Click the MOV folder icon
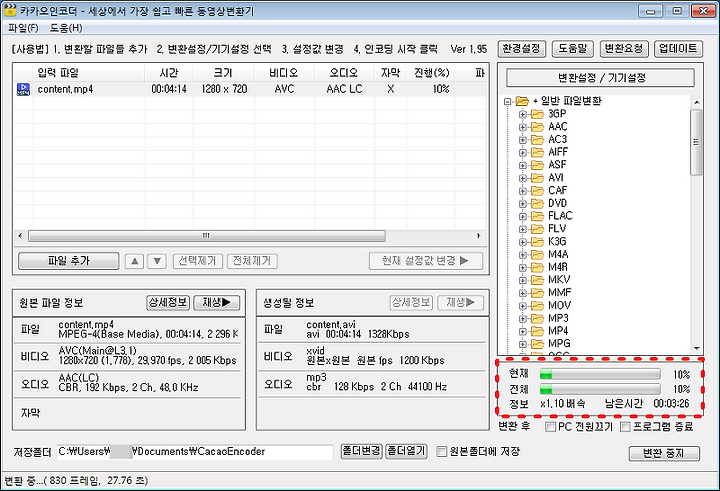 click(x=537, y=305)
